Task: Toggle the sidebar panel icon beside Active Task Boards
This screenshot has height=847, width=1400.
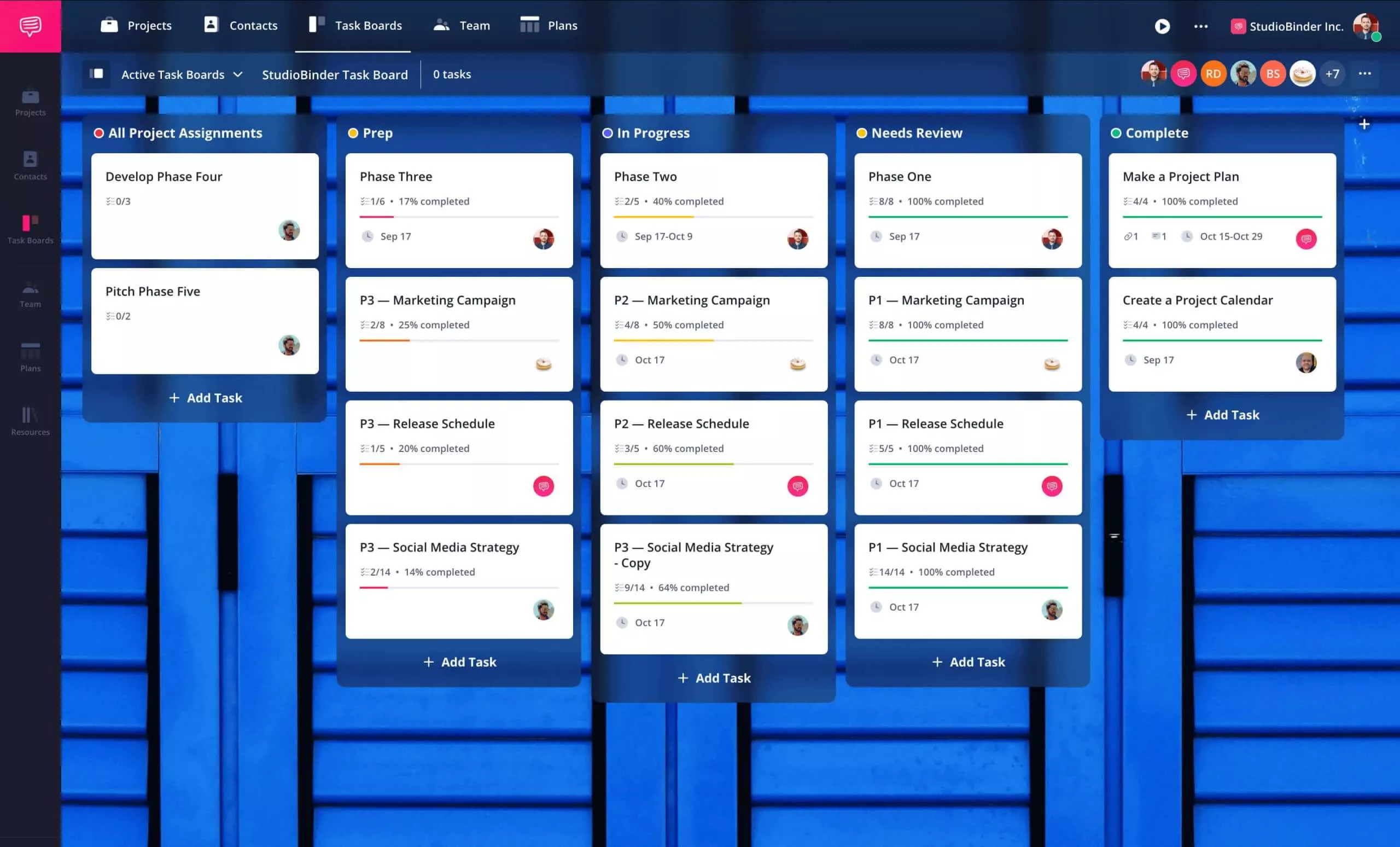Action: pos(97,74)
